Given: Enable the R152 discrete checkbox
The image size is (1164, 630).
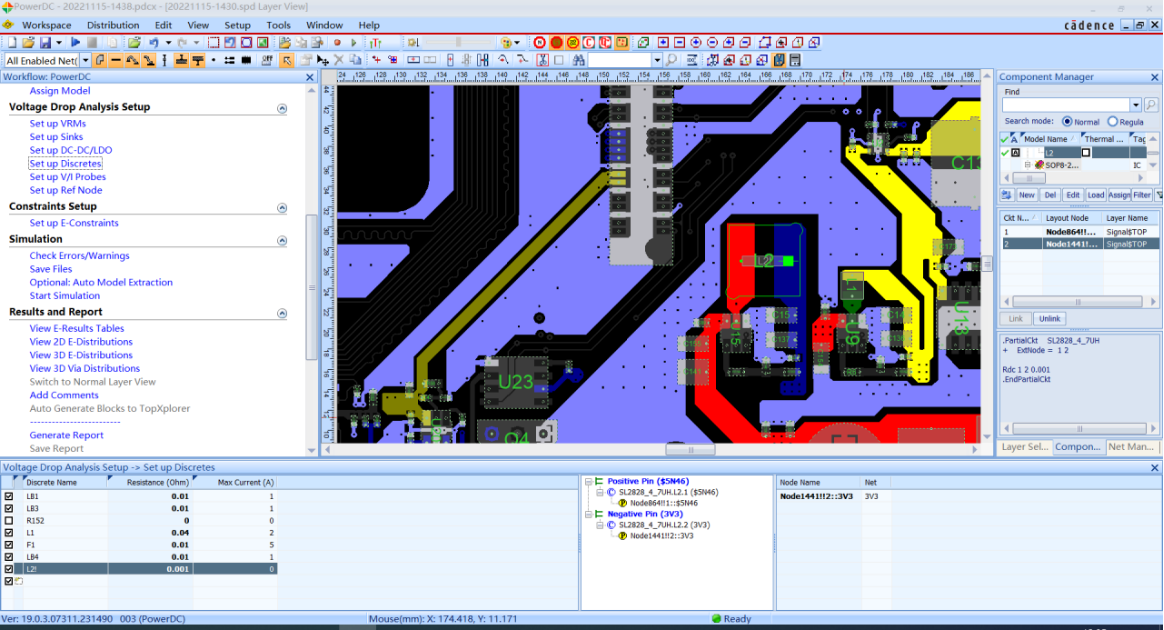Looking at the screenshot, I should [9, 520].
